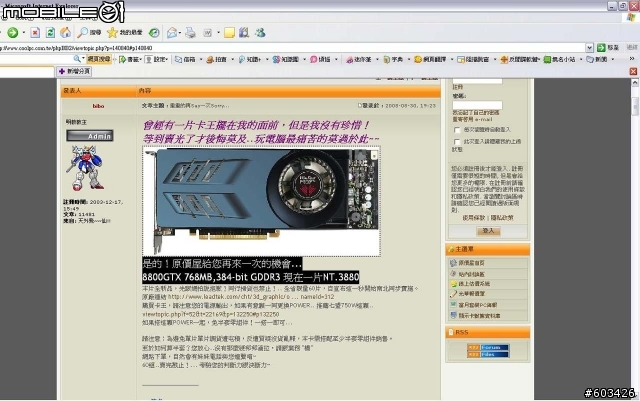Open 知識+ on Yahoo toolbar
The height and width of the screenshot is (401, 640).
[249, 60]
